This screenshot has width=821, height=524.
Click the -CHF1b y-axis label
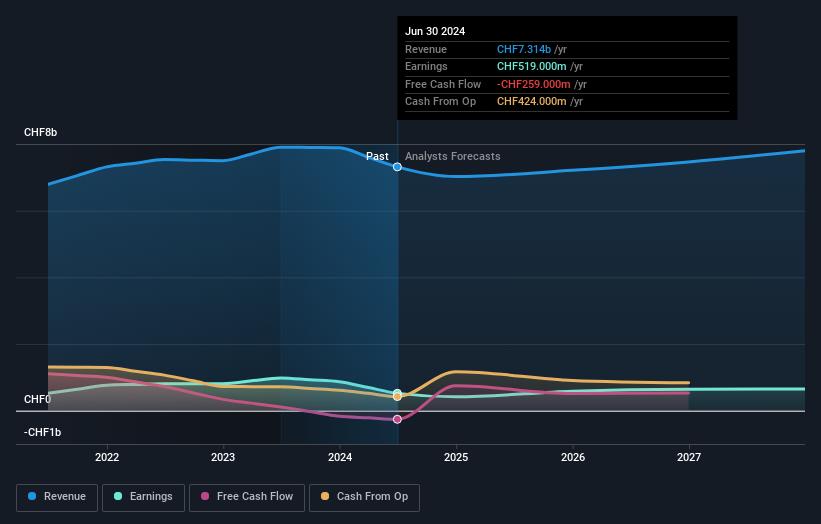point(42,432)
